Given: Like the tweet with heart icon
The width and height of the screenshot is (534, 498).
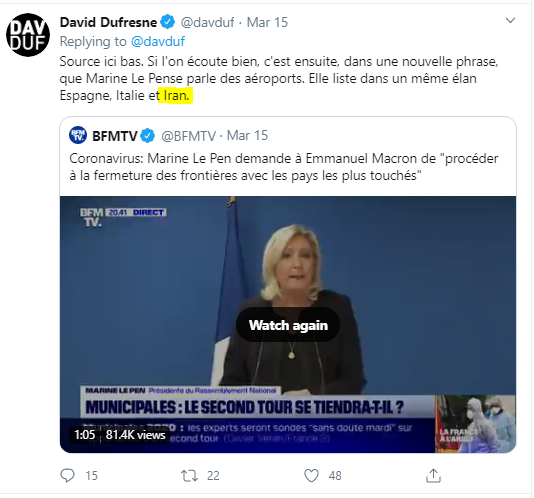Looking at the screenshot, I should 311,476.
